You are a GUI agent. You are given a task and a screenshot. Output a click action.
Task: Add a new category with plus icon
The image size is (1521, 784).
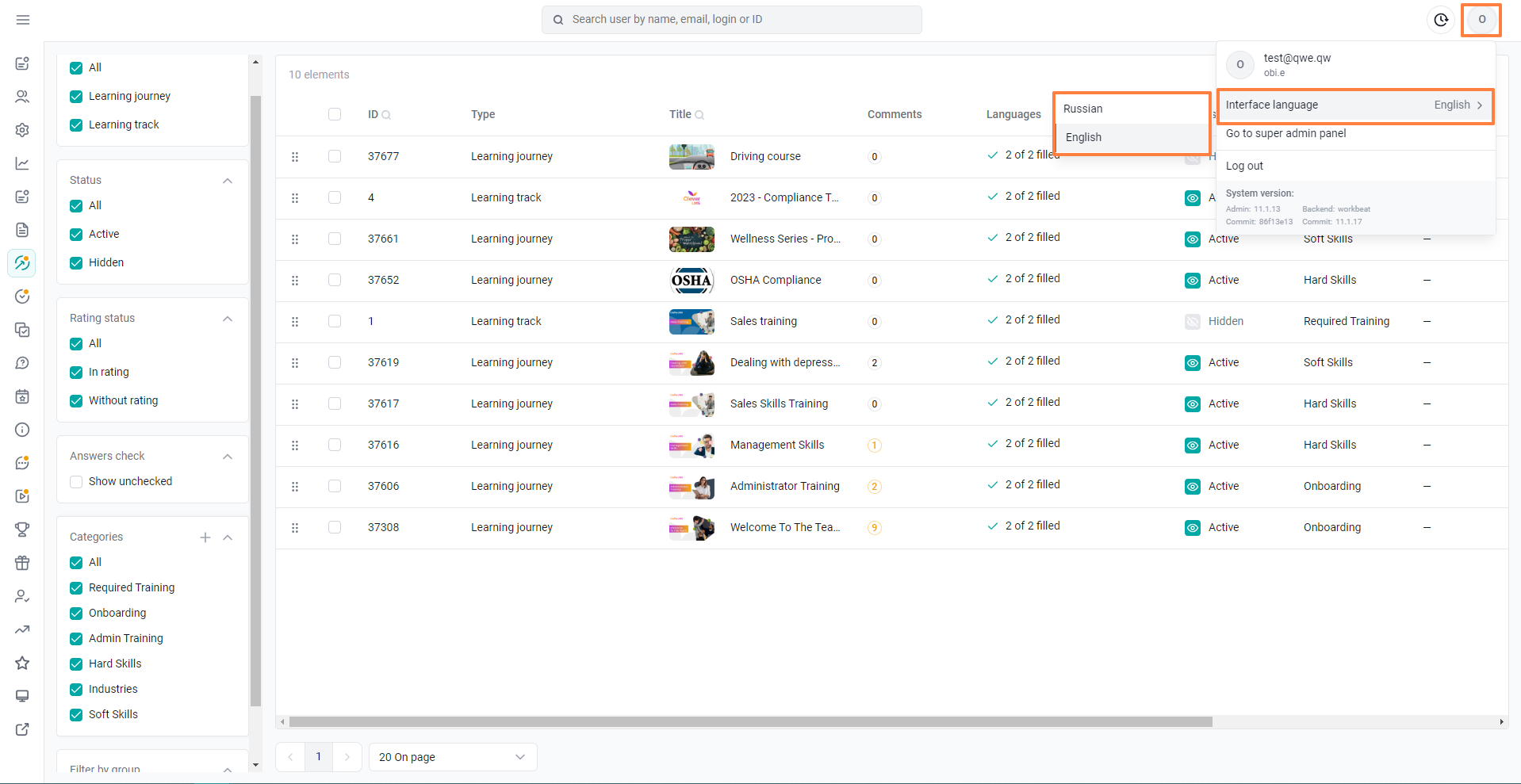205,537
